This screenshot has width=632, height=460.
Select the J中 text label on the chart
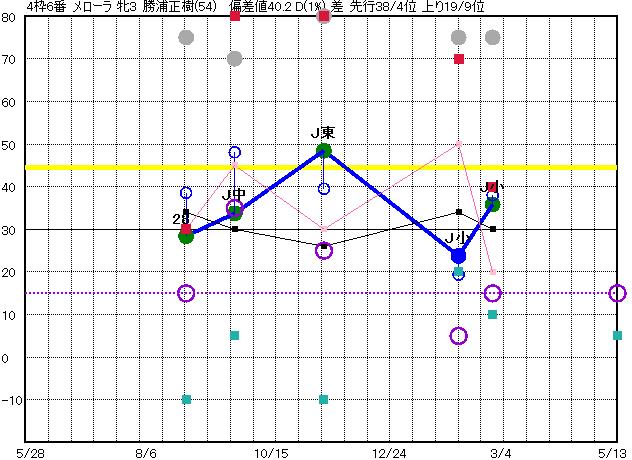234,194
